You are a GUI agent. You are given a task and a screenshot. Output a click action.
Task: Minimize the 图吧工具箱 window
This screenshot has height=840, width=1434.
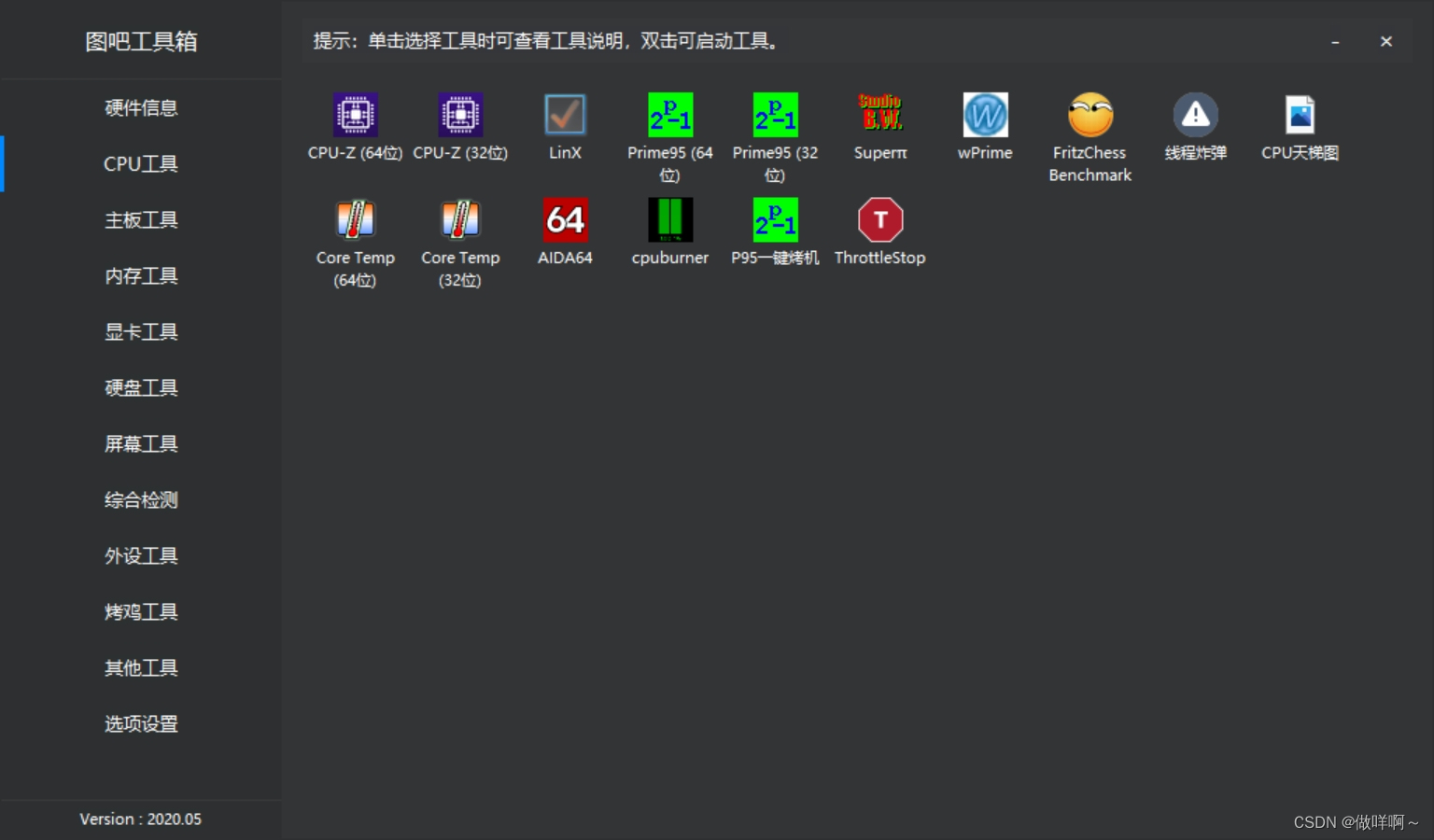click(1335, 41)
